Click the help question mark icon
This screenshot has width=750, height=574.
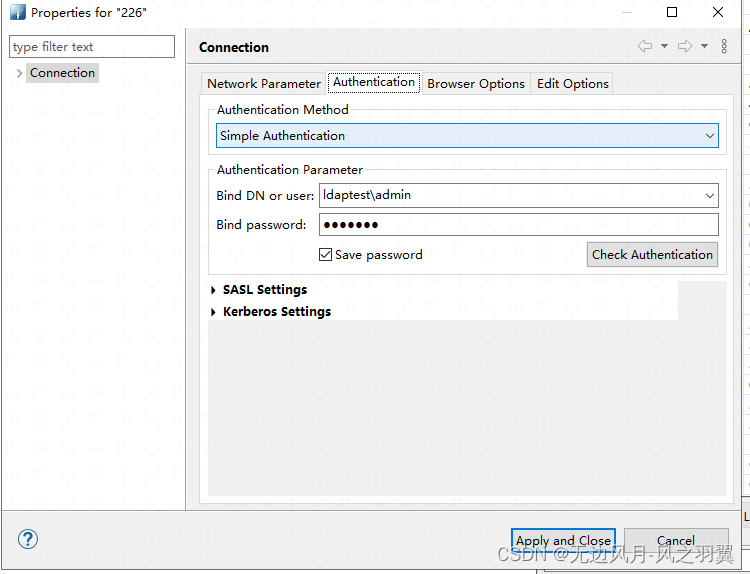point(28,539)
